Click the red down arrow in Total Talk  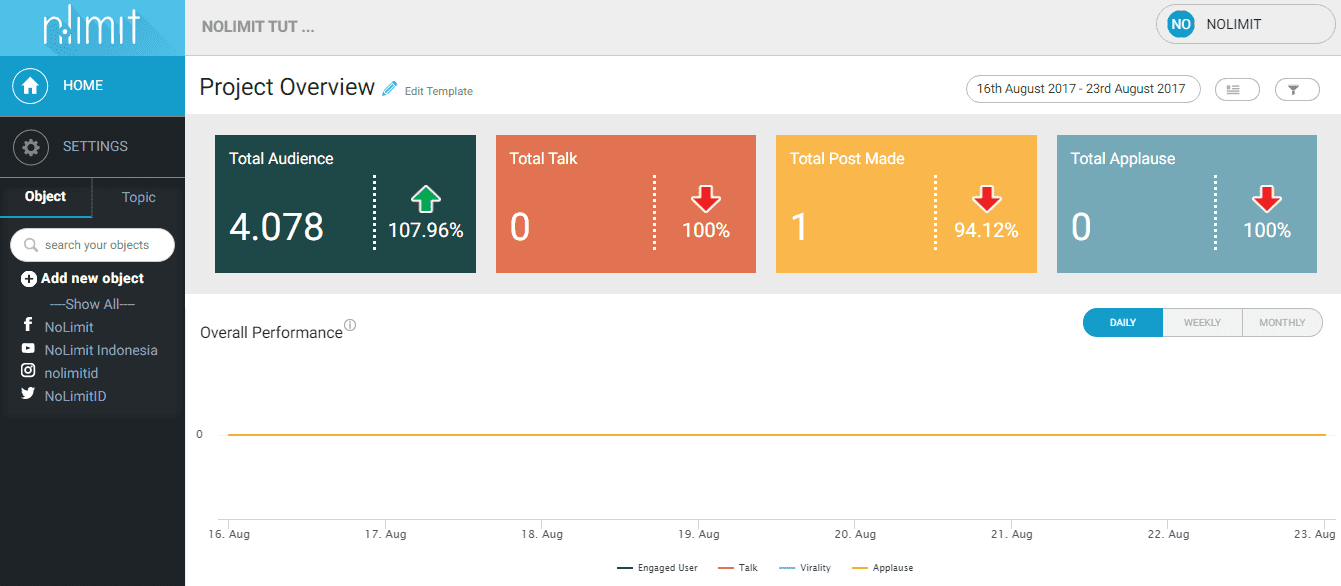706,199
